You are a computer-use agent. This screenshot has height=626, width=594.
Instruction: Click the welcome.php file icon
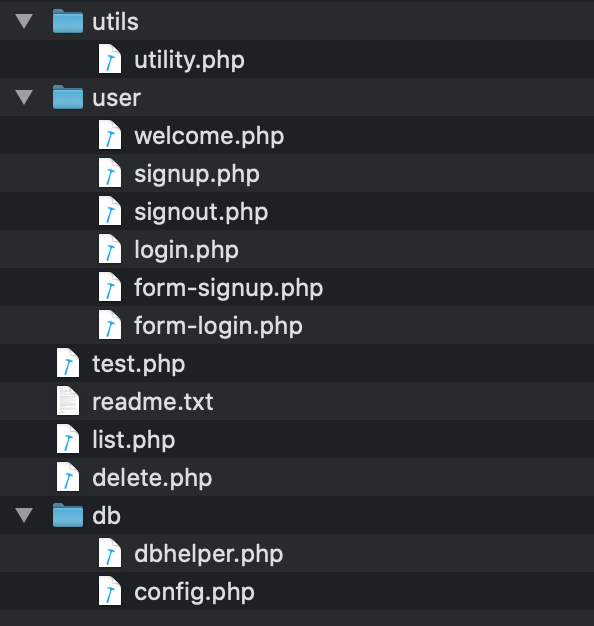[110, 135]
